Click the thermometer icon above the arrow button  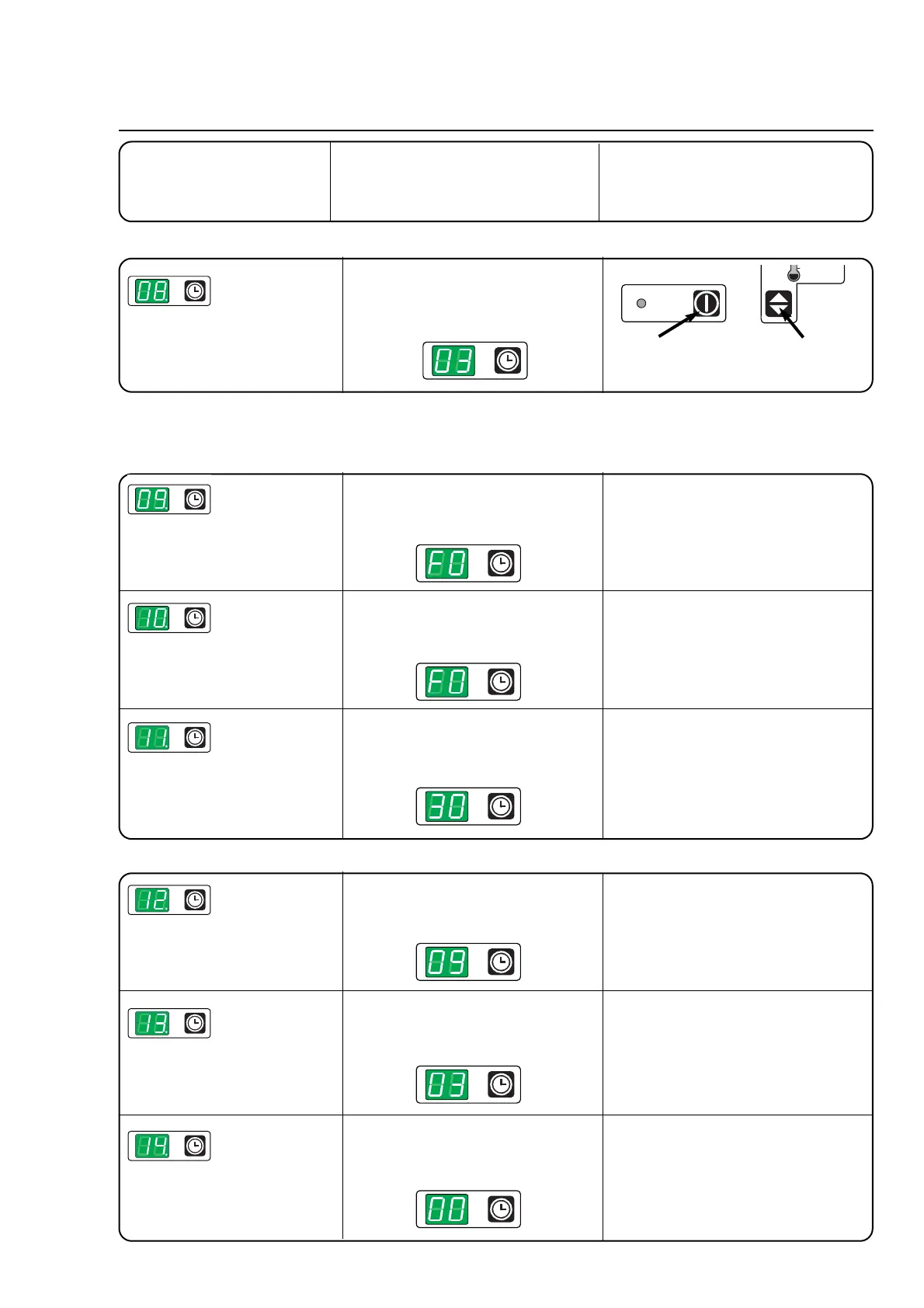793,273
